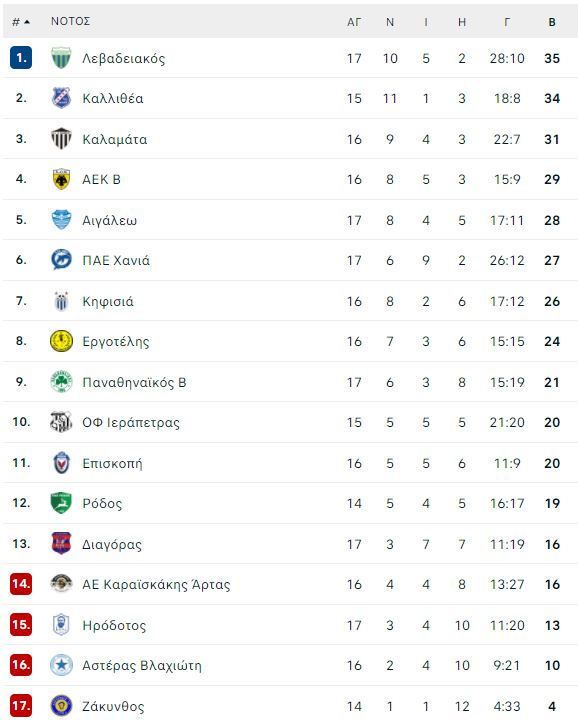Viewport: 578px width, 720px height.
Task: Click the Γ goals column header
Action: point(507,22)
